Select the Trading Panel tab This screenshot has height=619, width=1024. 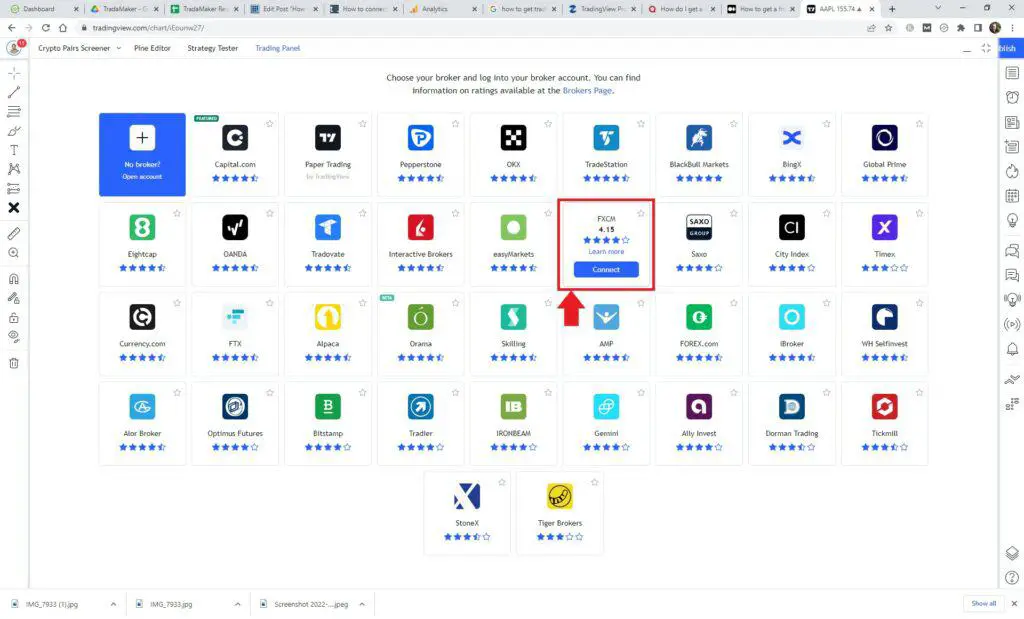(x=278, y=48)
